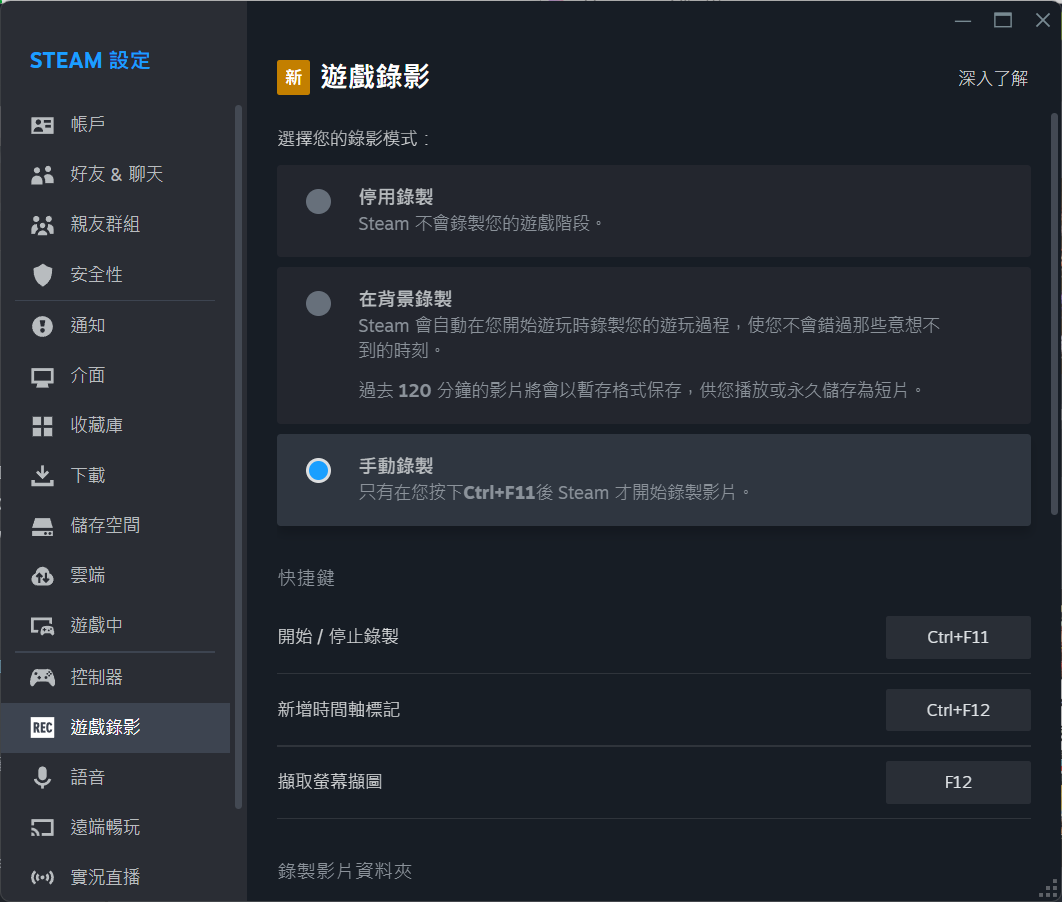Click the 實況直播 sidebar label
This screenshot has width=1062, height=902.
click(x=105, y=877)
